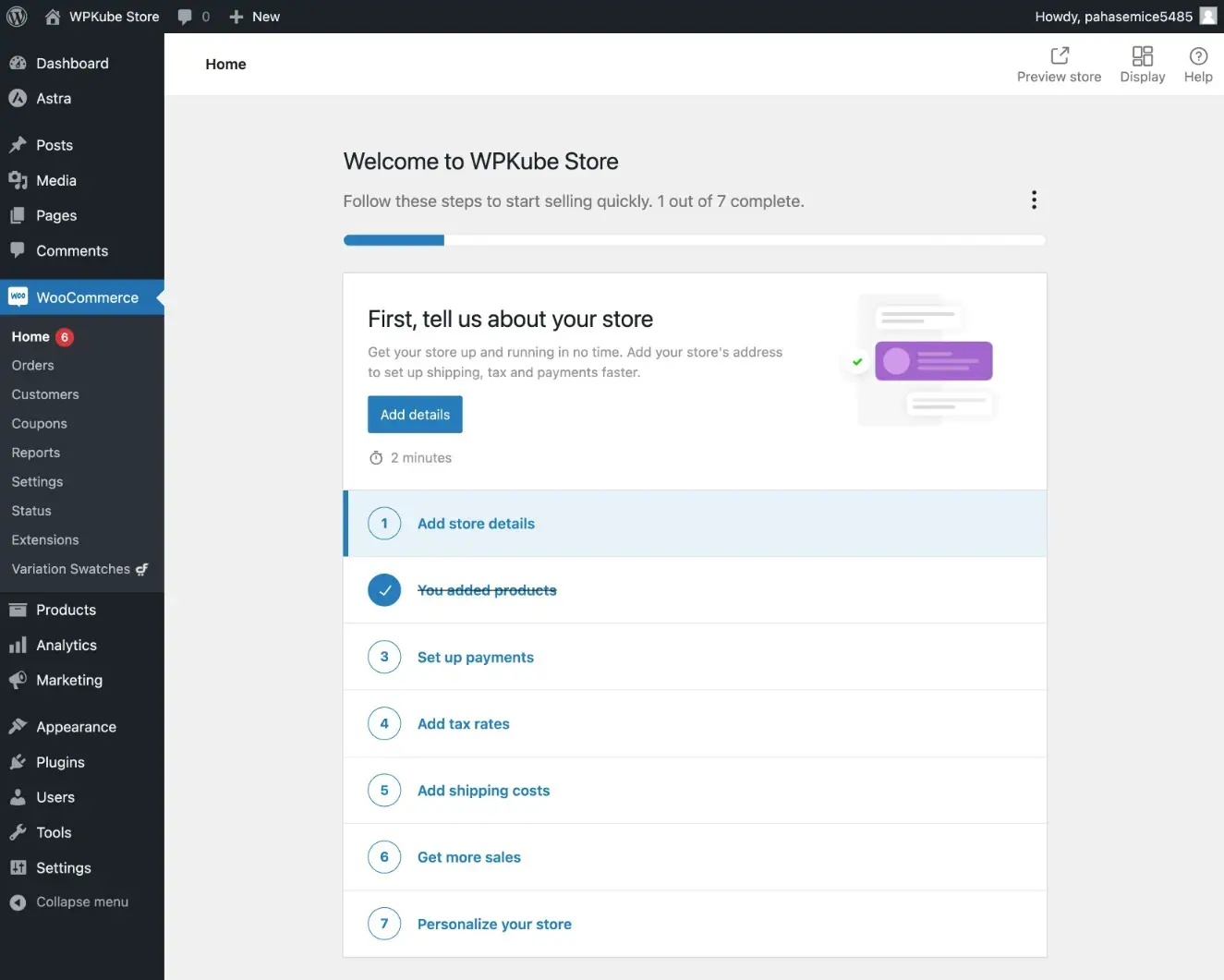The width and height of the screenshot is (1224, 980).
Task: Click the Howdy, pahasemice5485 account link
Action: coord(1114,17)
